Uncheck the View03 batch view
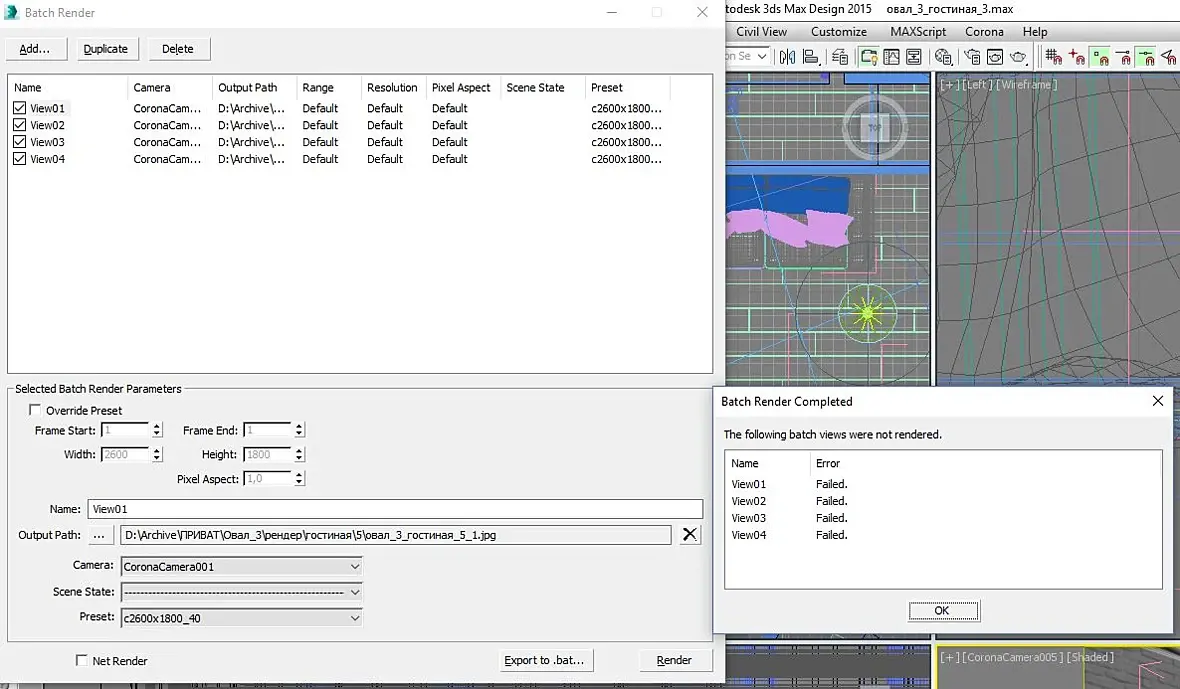Screen dimensions: 1180x689 20,142
